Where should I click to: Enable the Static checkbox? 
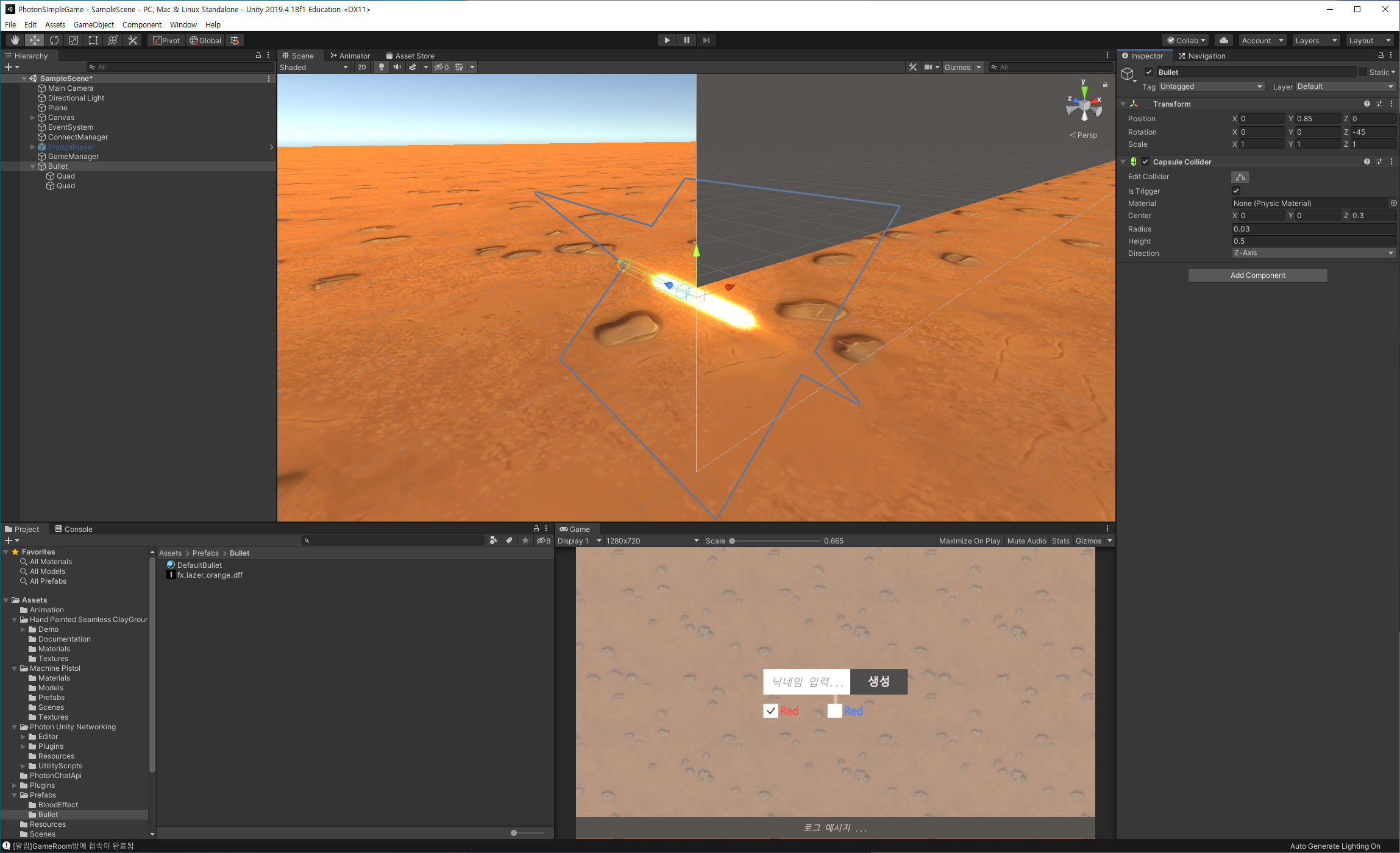tap(1362, 72)
